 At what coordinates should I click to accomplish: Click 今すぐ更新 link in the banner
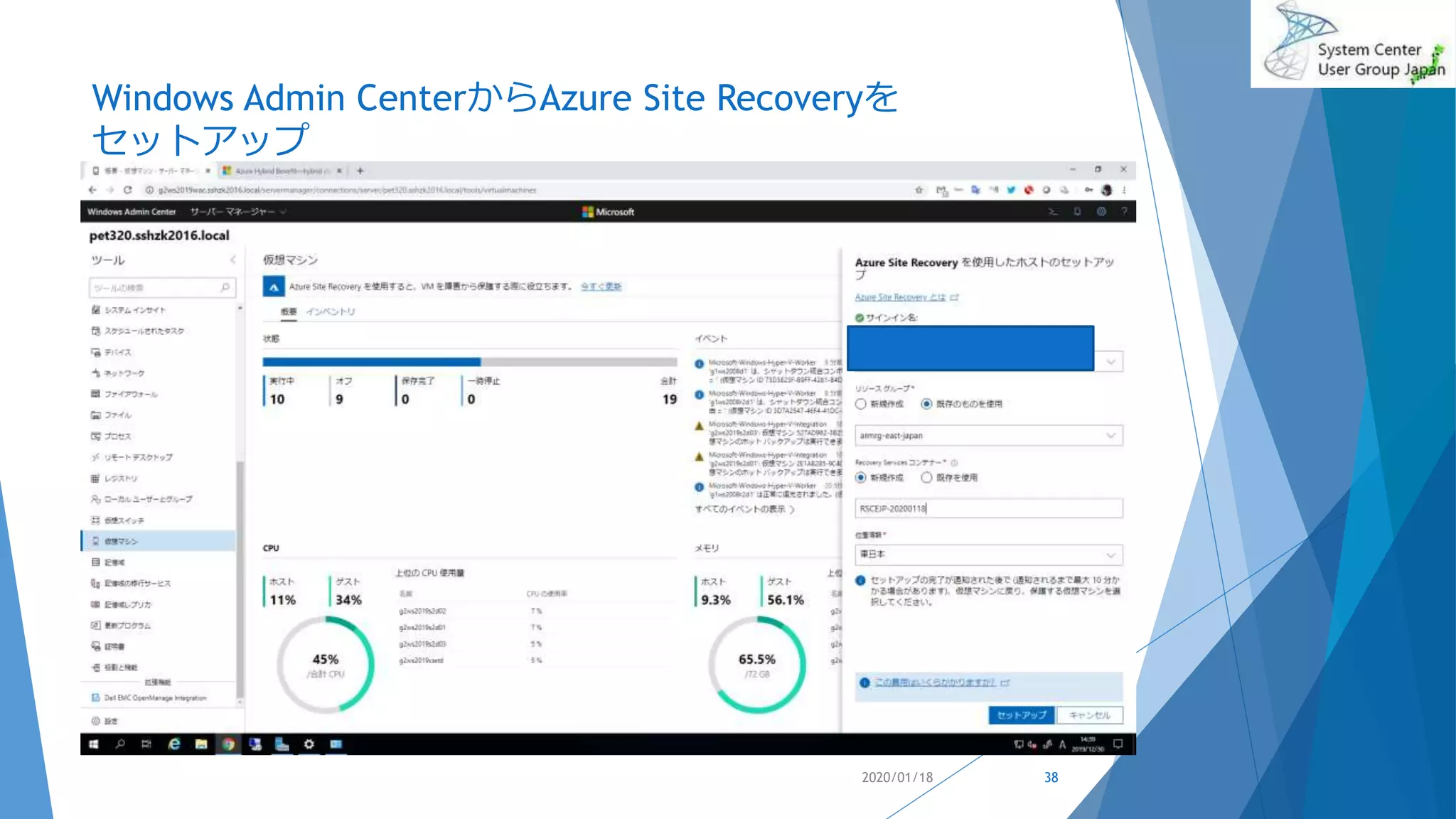click(601, 287)
